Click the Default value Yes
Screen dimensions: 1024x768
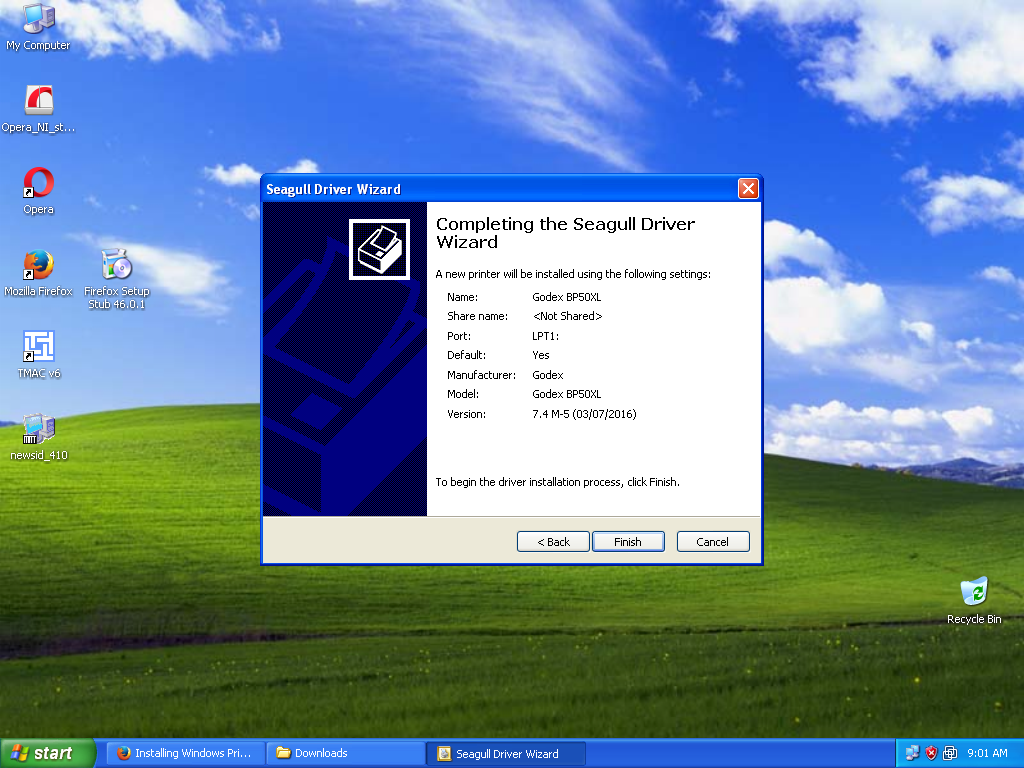[541, 355]
